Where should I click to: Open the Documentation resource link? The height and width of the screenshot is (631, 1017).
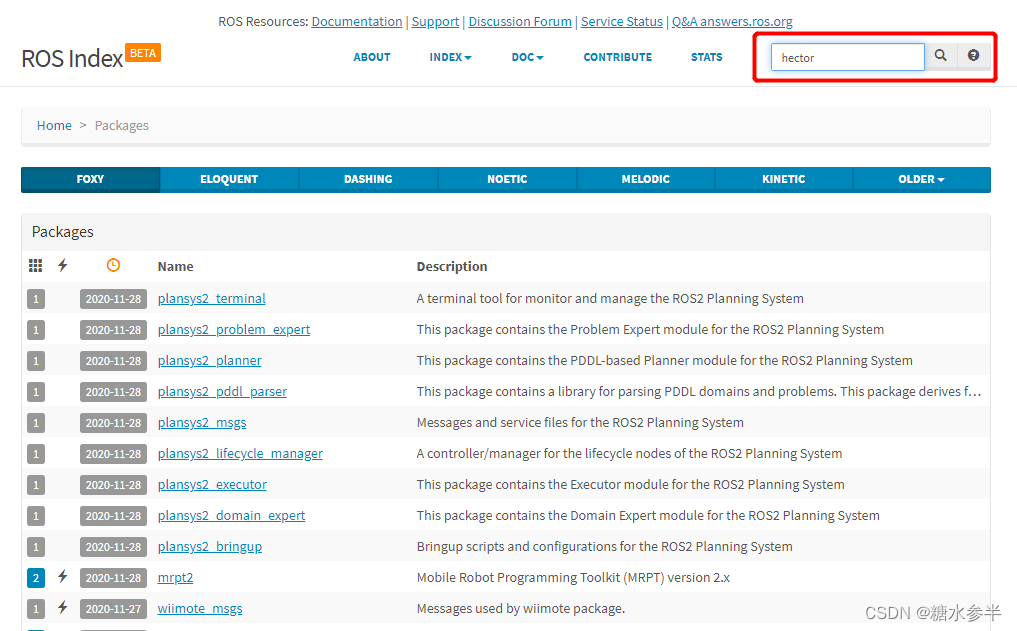click(x=357, y=21)
